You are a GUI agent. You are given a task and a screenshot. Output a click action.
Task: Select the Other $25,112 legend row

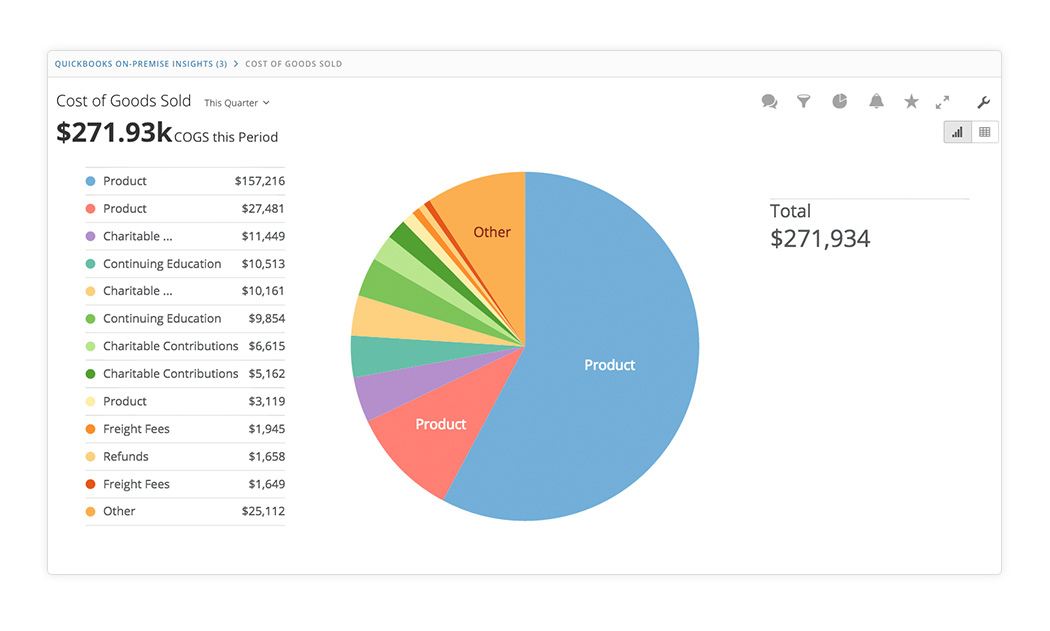pyautogui.click(x=185, y=511)
